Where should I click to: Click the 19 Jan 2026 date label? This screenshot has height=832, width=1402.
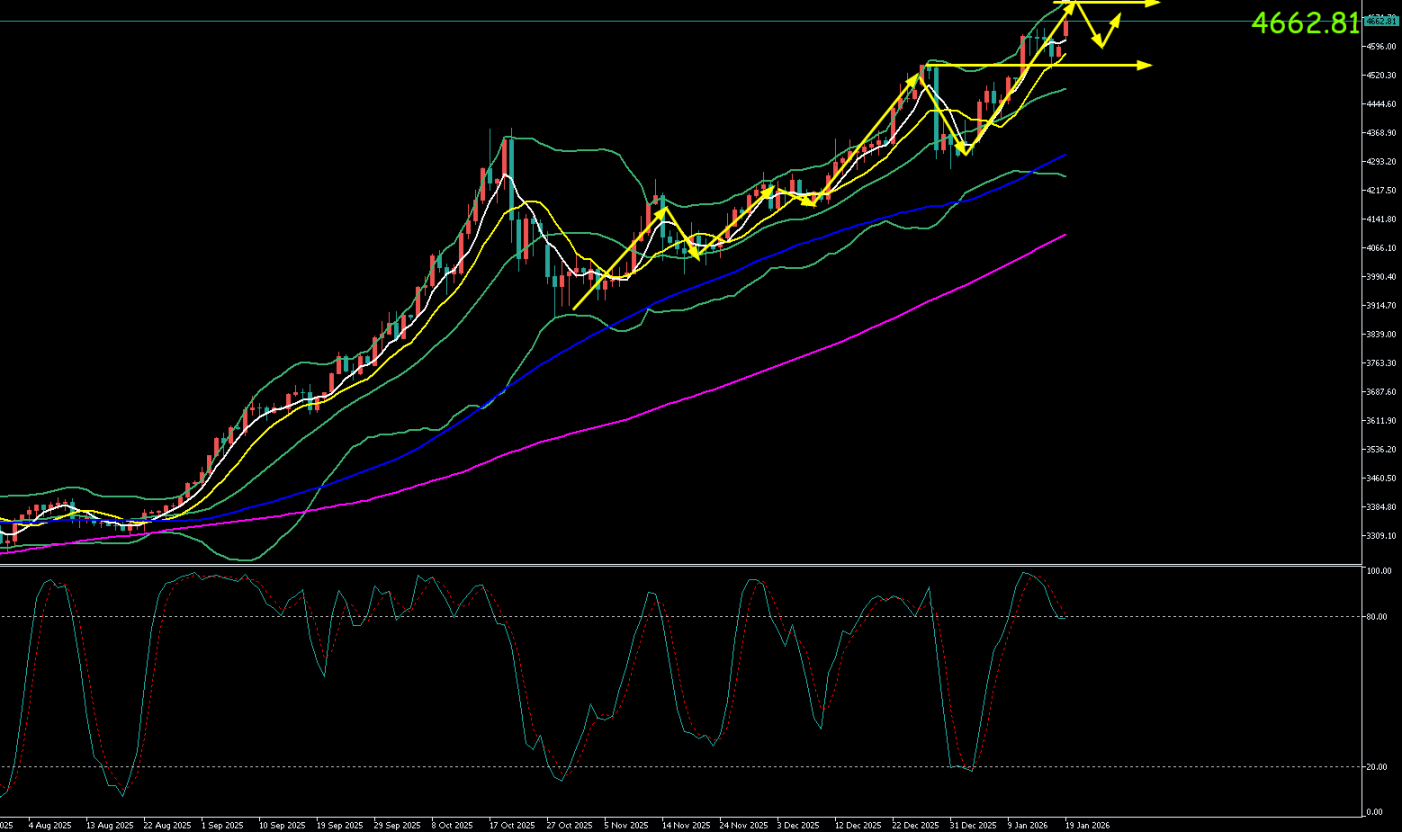1086,826
